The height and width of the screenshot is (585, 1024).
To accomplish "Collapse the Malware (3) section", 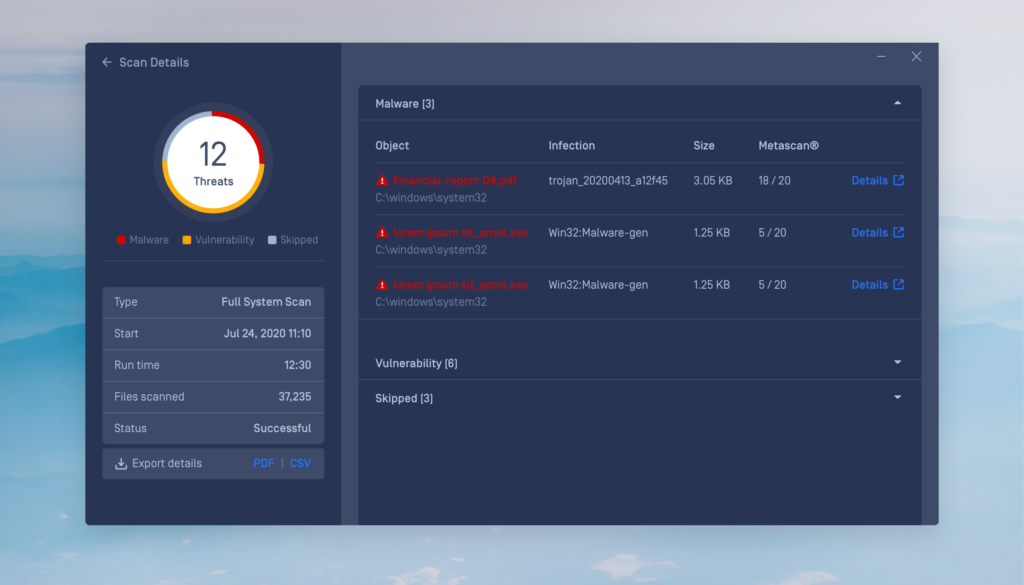I will [897, 103].
